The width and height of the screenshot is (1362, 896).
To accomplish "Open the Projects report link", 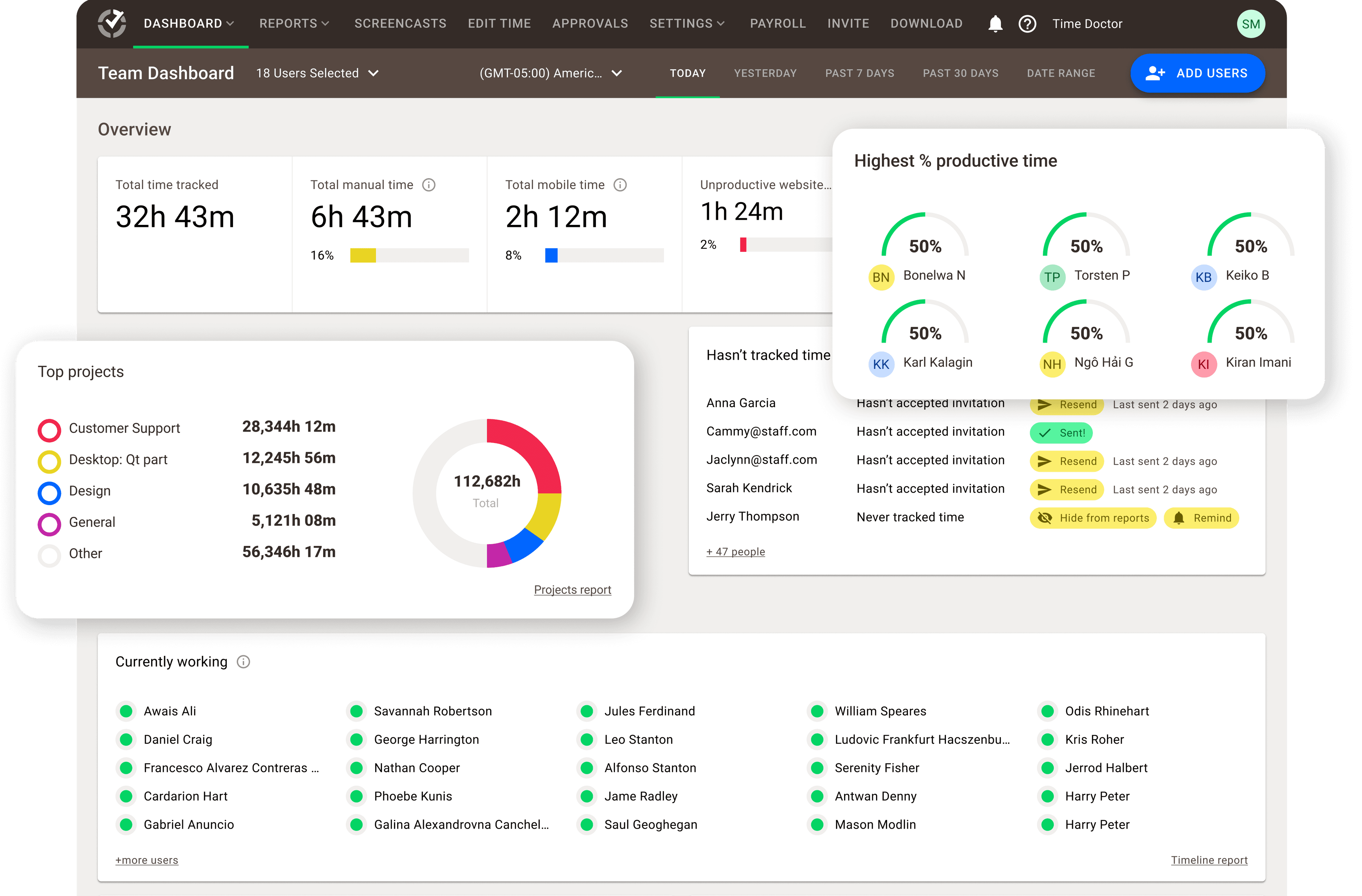I will coord(572,590).
